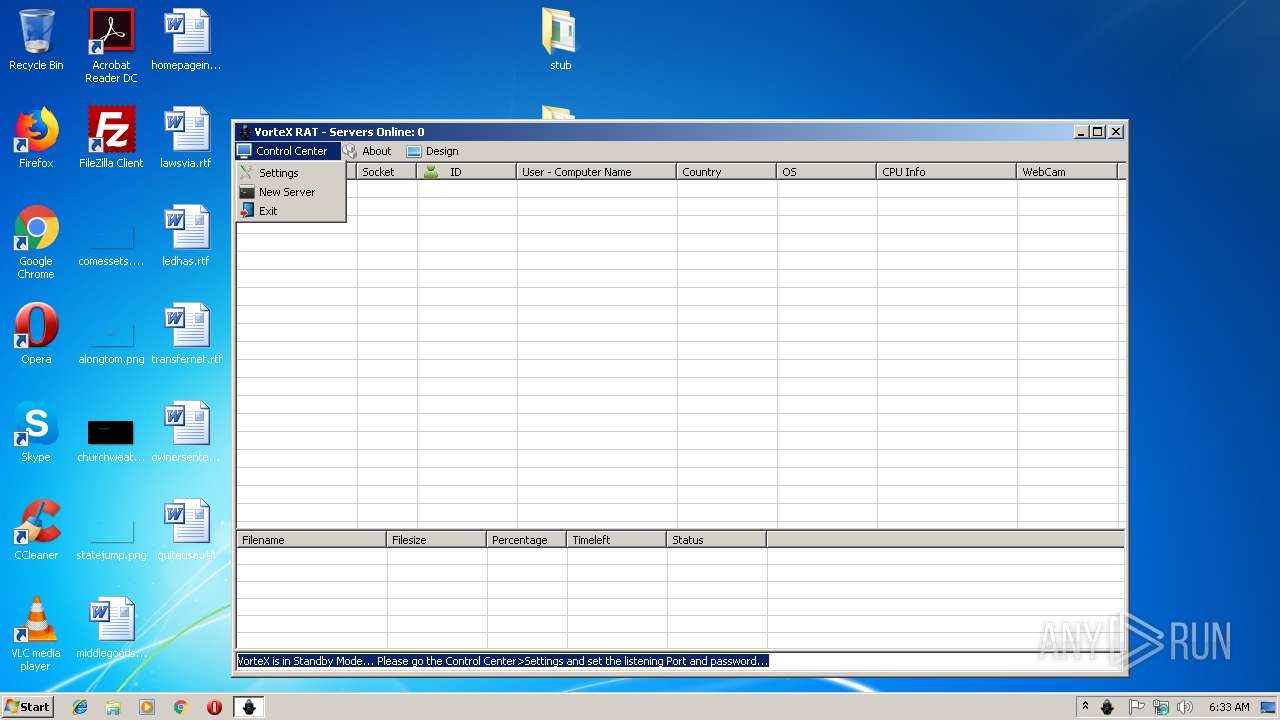Image resolution: width=1280 pixels, height=720 pixels.
Task: Open Windows Explorer from the taskbar
Action: 113,707
